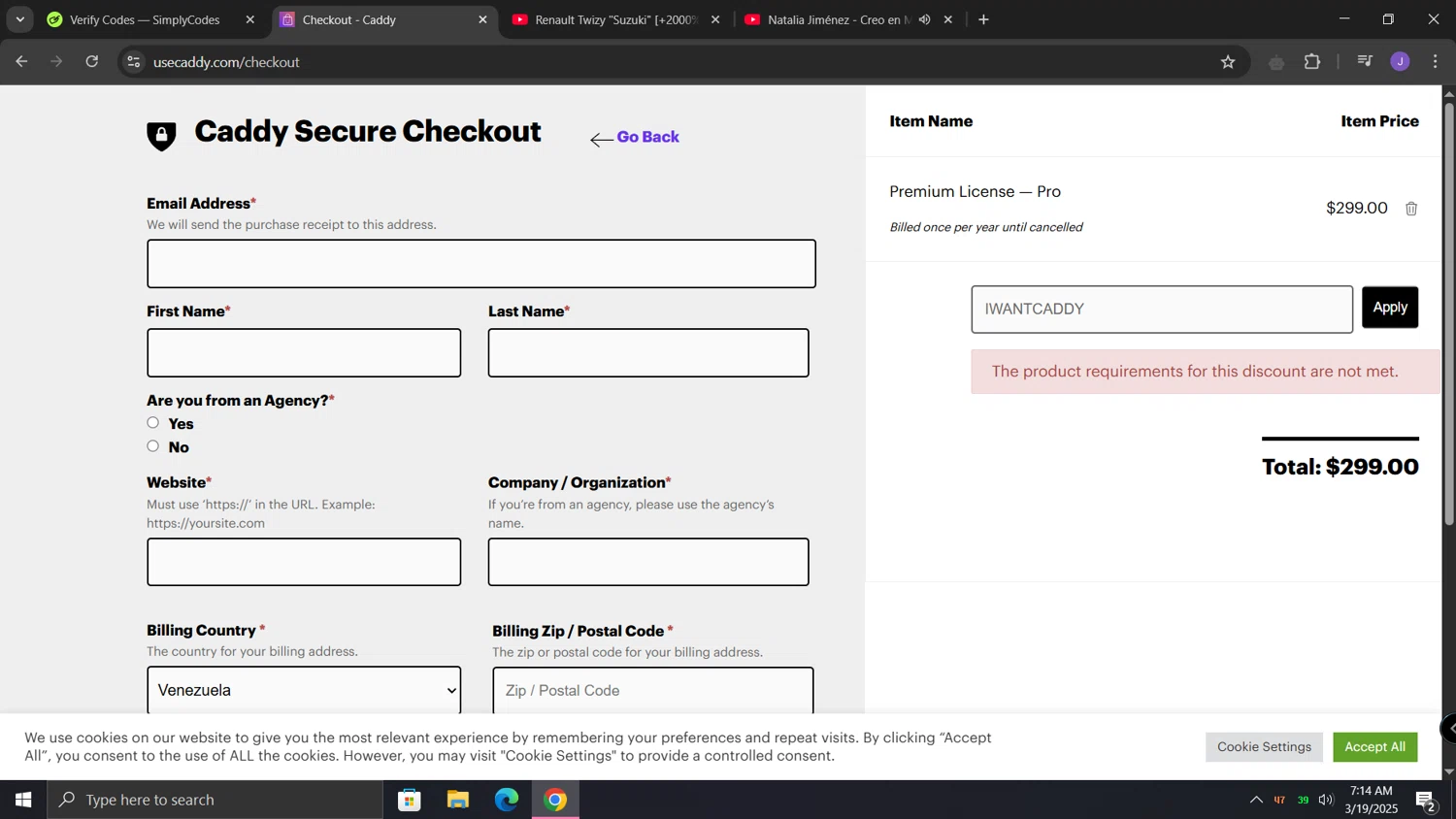Go forward in browser history

(x=56, y=62)
